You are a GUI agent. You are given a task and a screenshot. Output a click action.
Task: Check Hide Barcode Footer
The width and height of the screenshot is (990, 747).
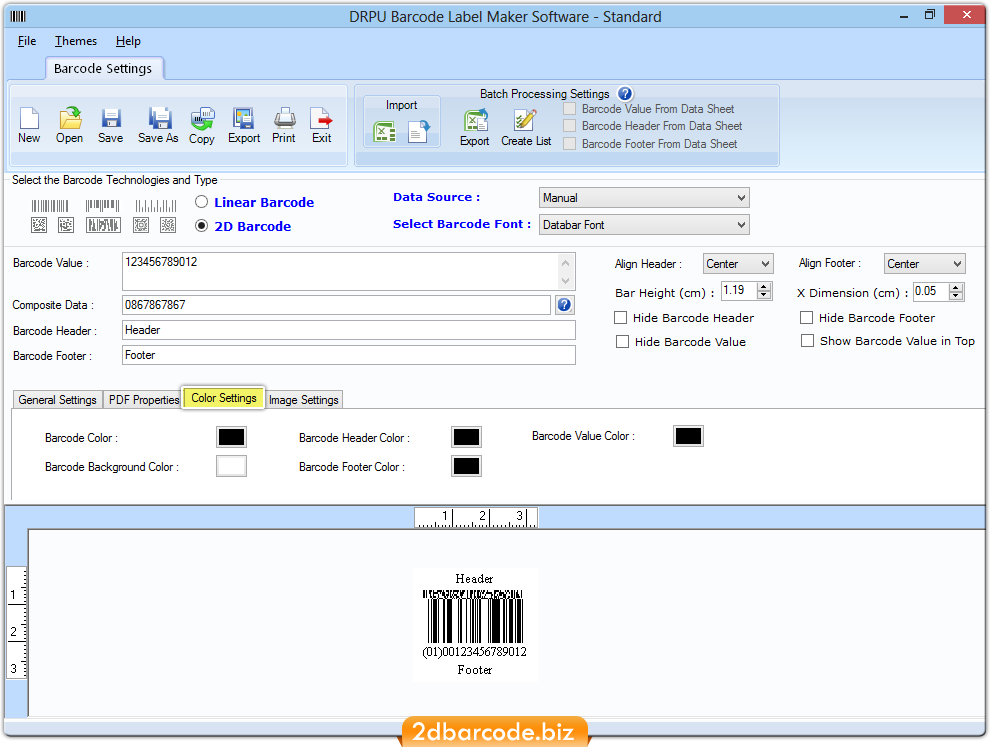(x=806, y=318)
